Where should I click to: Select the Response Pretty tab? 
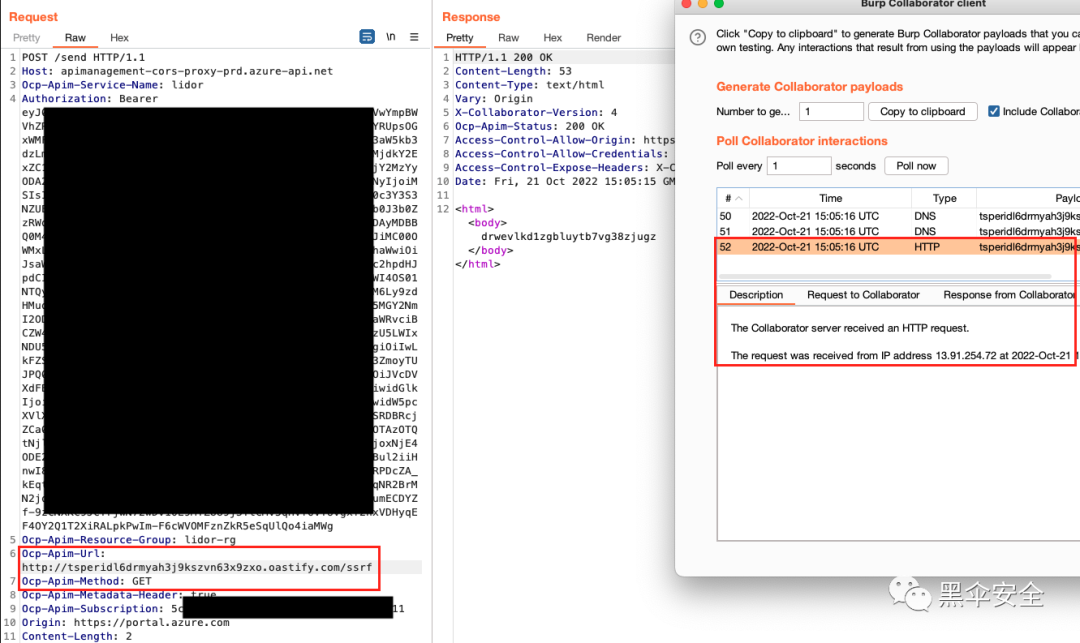click(x=459, y=37)
